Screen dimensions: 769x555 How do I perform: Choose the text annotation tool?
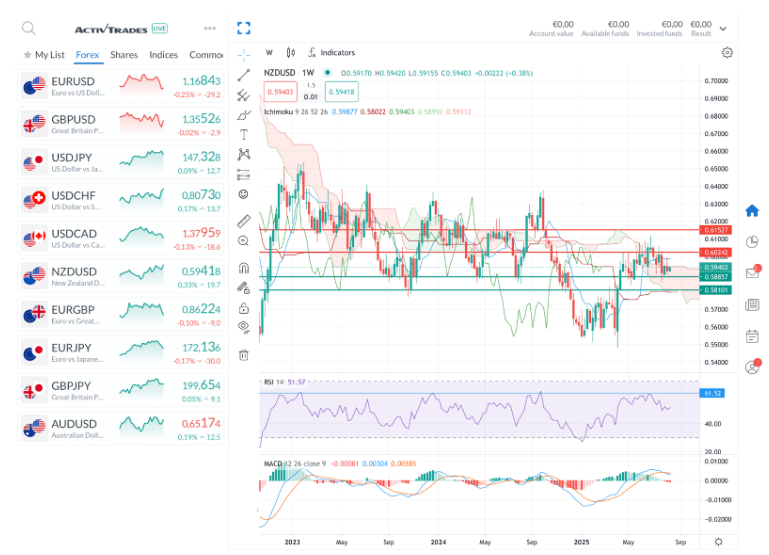(x=244, y=135)
